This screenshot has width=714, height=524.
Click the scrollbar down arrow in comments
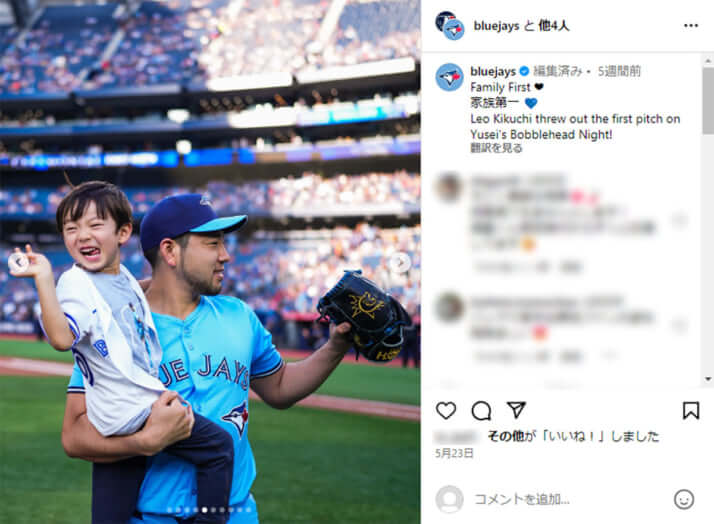(x=708, y=379)
